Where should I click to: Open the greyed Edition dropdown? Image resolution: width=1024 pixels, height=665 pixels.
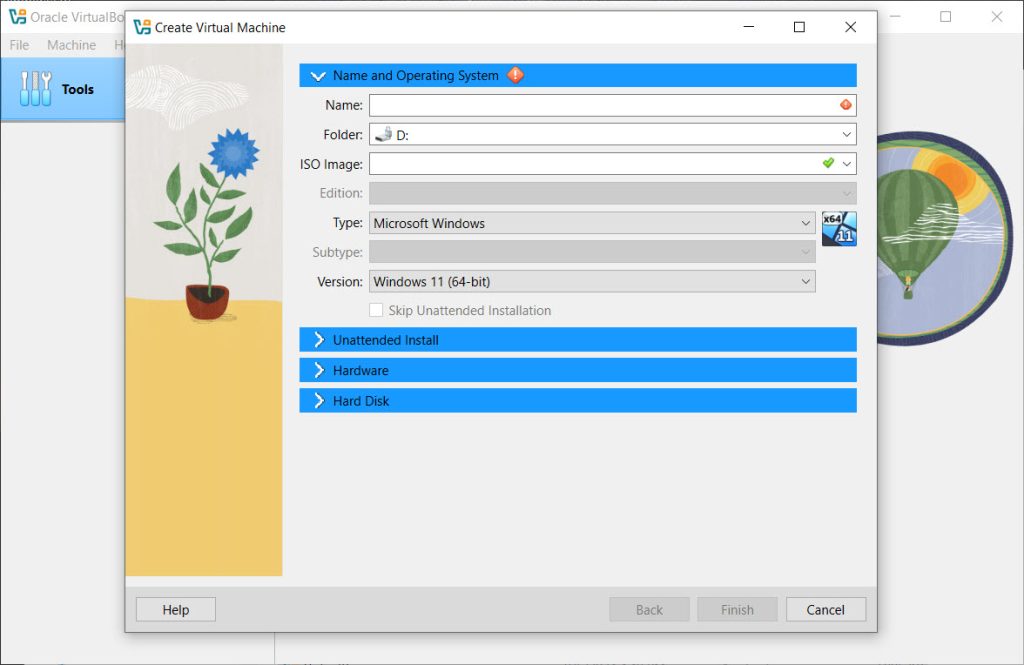(613, 193)
